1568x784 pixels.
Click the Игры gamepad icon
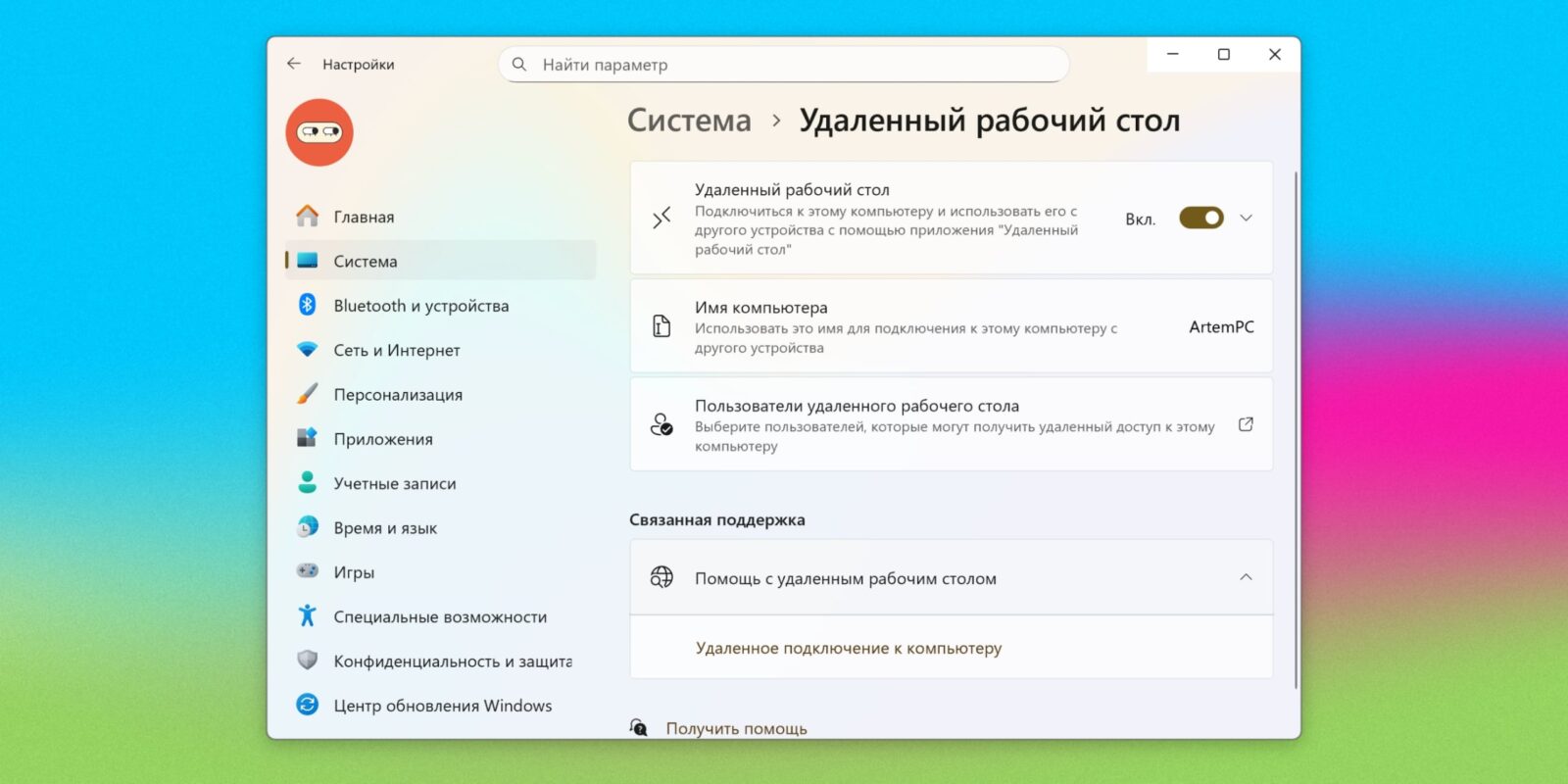coord(308,571)
